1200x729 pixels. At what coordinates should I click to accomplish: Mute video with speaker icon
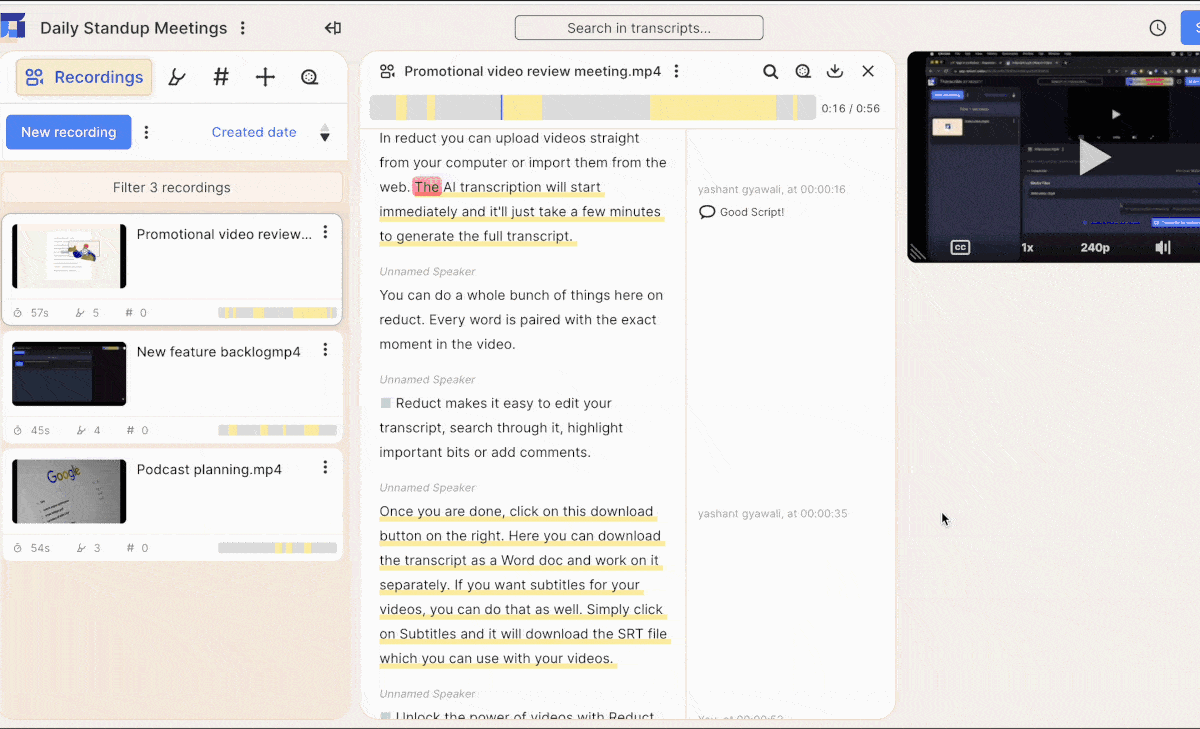point(1162,247)
